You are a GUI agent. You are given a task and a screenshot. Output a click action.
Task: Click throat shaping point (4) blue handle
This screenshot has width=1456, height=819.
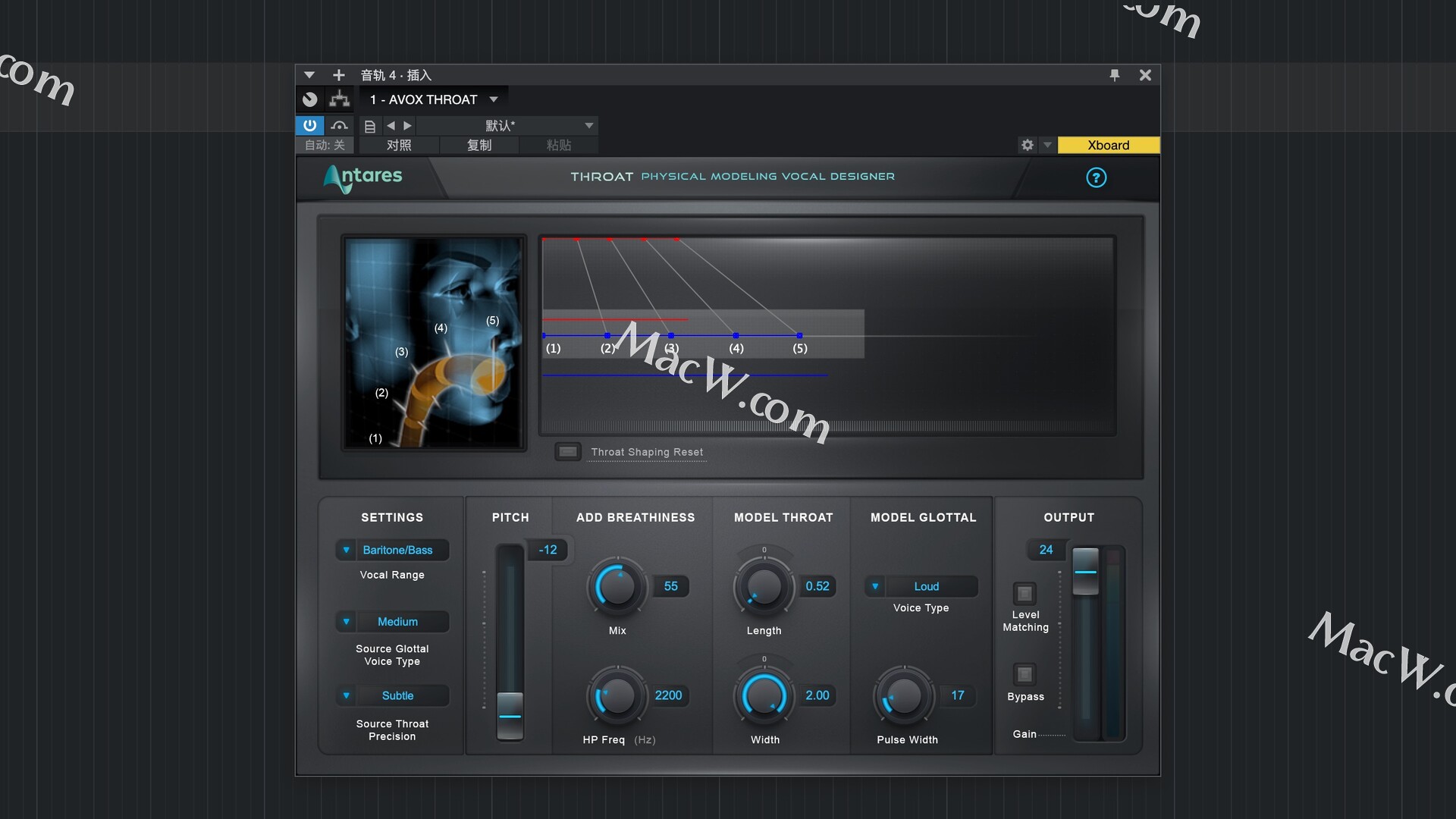[736, 335]
